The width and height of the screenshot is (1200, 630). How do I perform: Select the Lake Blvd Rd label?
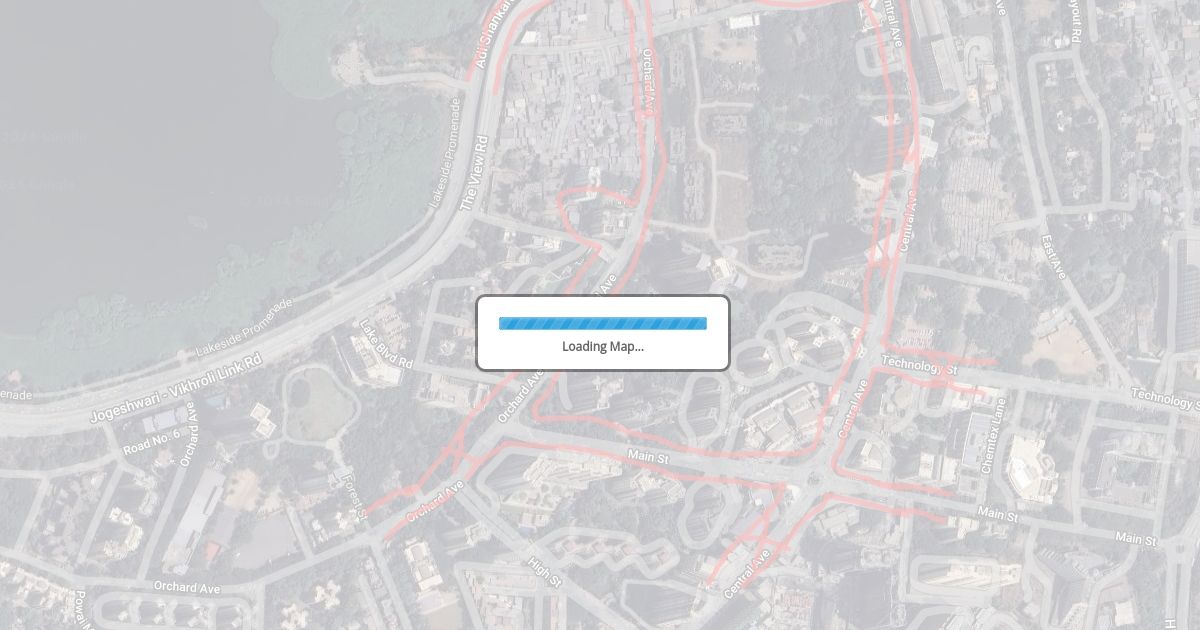click(387, 344)
